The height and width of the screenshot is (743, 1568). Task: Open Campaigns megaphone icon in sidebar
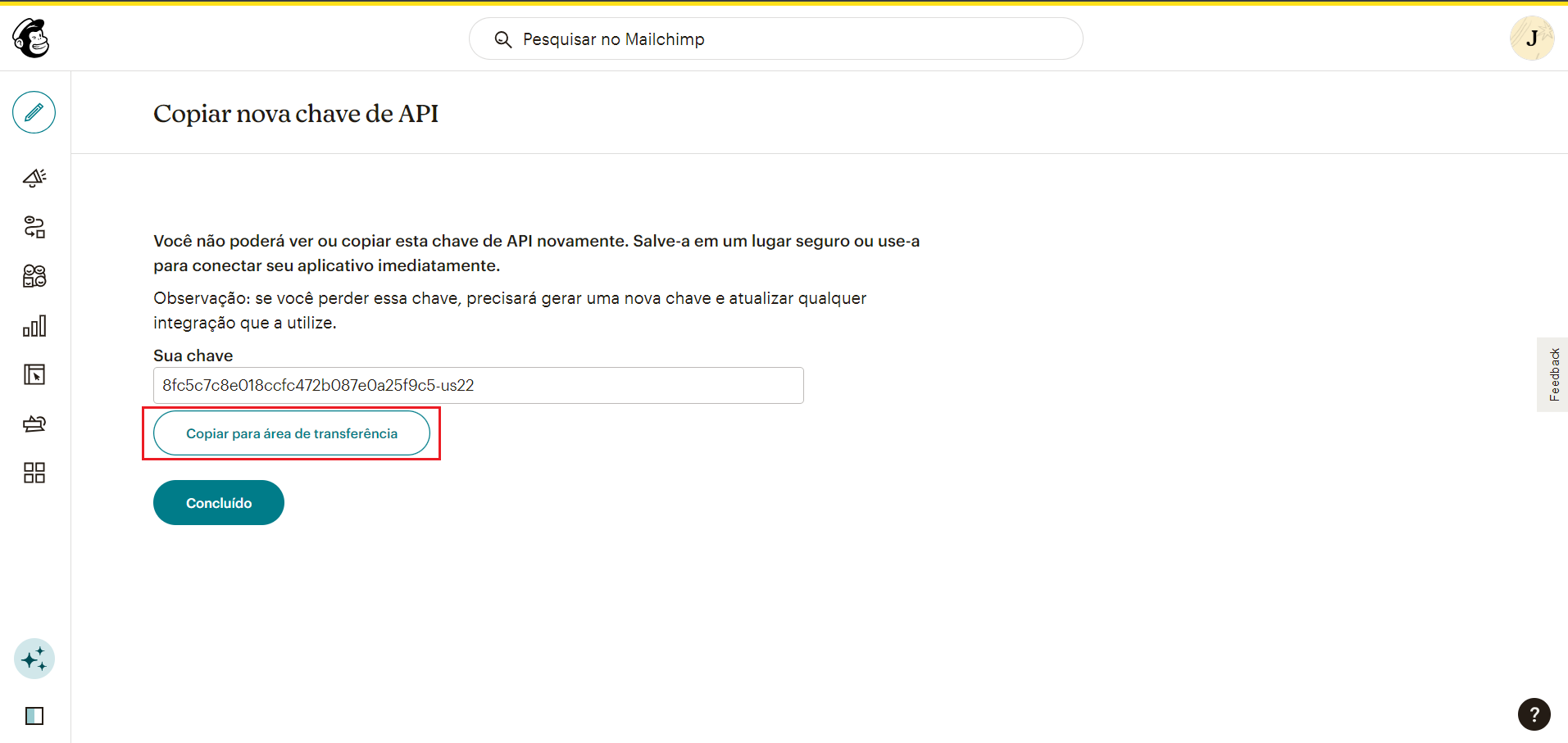pos(34,178)
